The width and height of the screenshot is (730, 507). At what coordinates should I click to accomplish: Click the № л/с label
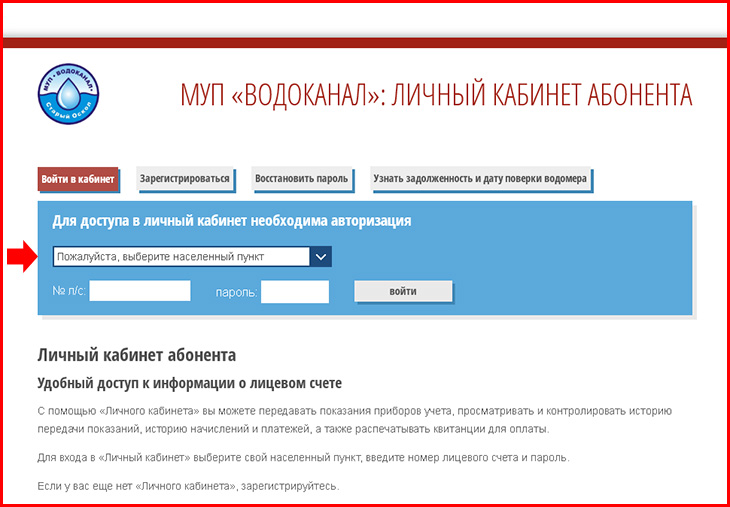click(x=69, y=291)
